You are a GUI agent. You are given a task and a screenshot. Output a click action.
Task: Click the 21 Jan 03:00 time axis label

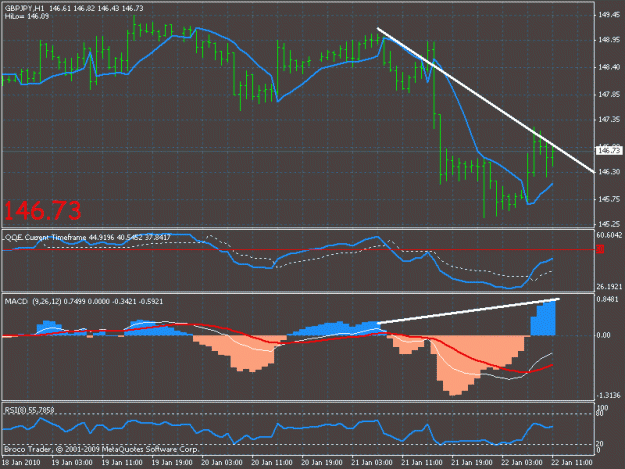click(x=372, y=463)
